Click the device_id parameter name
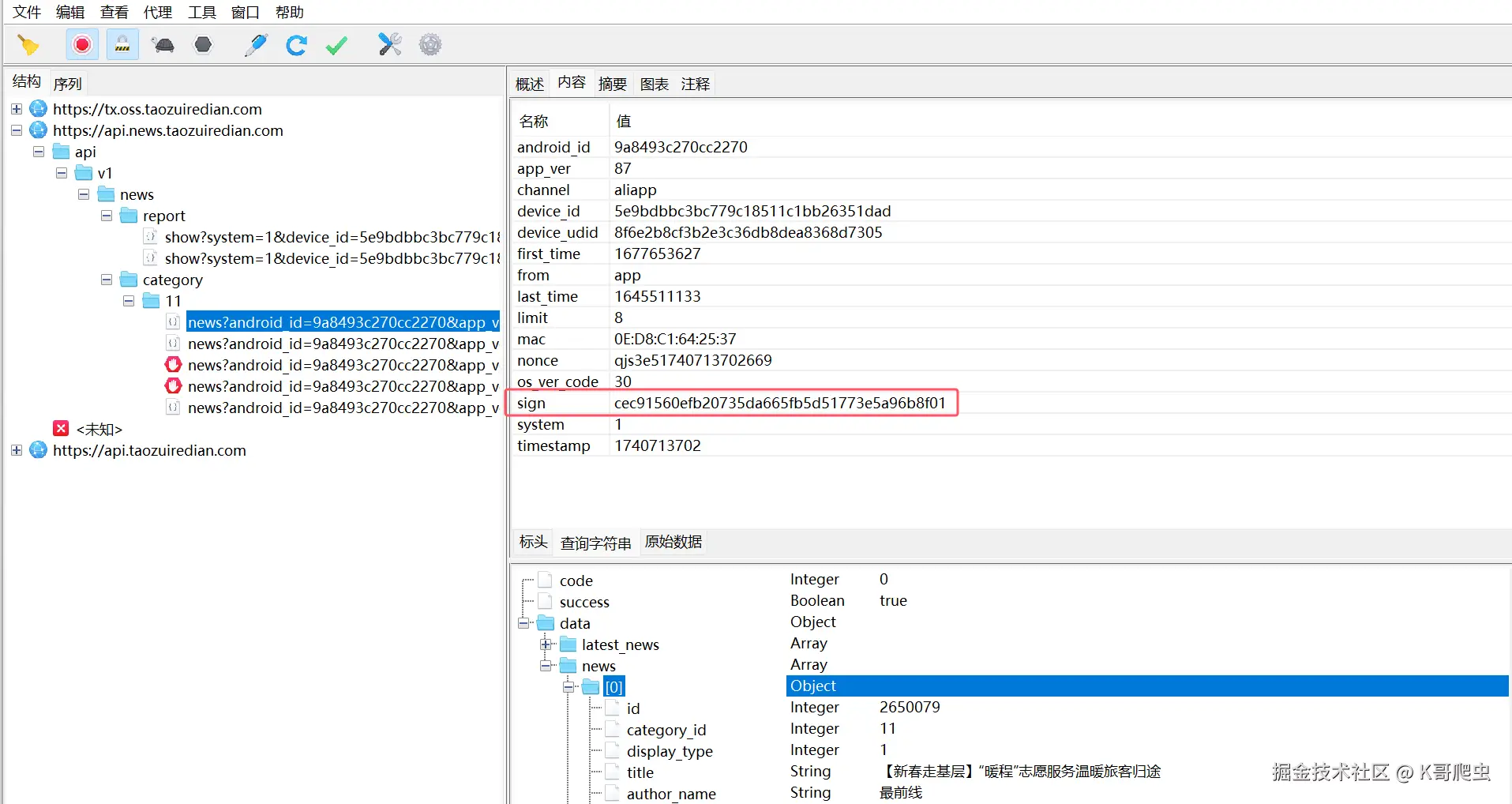This screenshot has height=804, width=1512. (x=548, y=211)
